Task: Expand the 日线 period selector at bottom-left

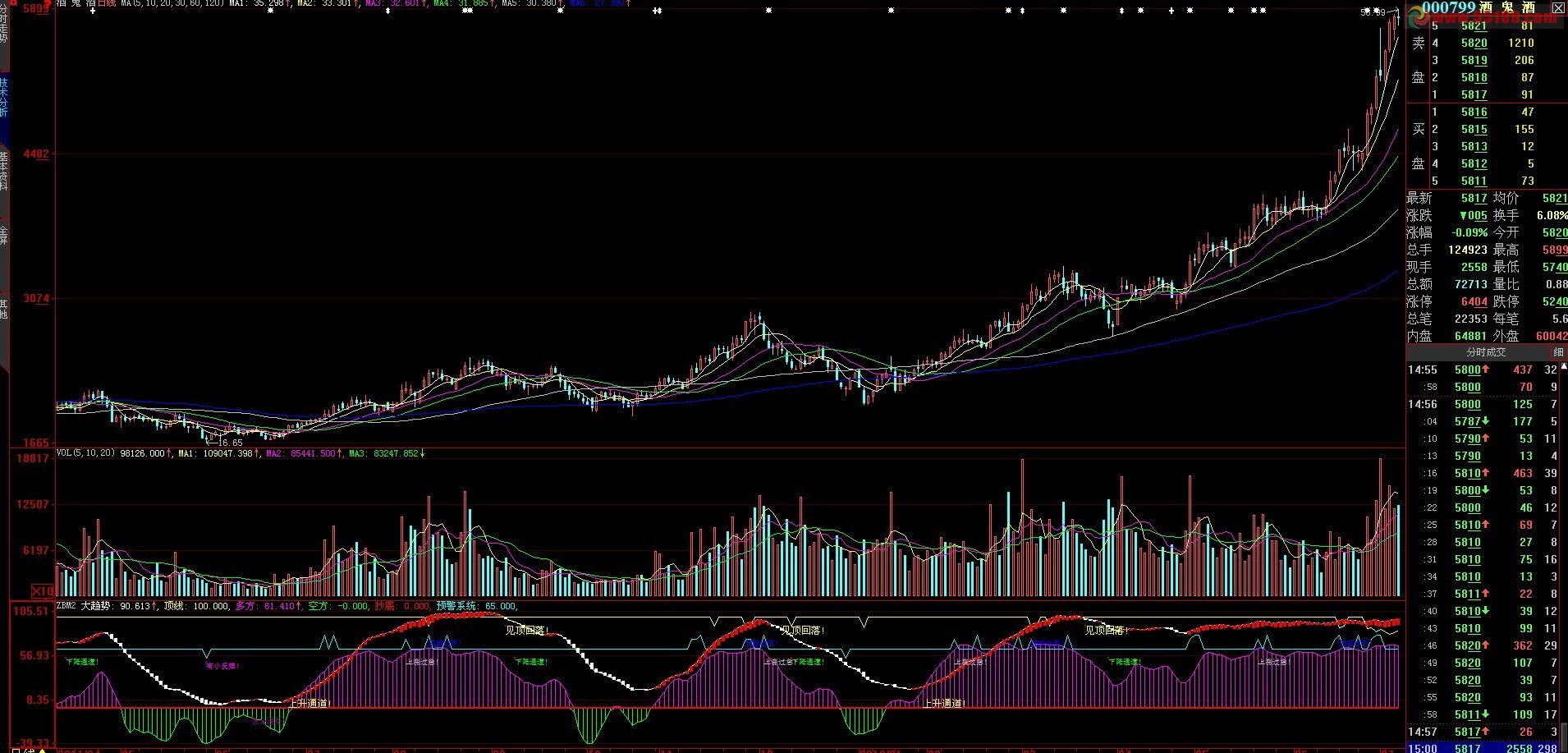Action: click(25, 750)
